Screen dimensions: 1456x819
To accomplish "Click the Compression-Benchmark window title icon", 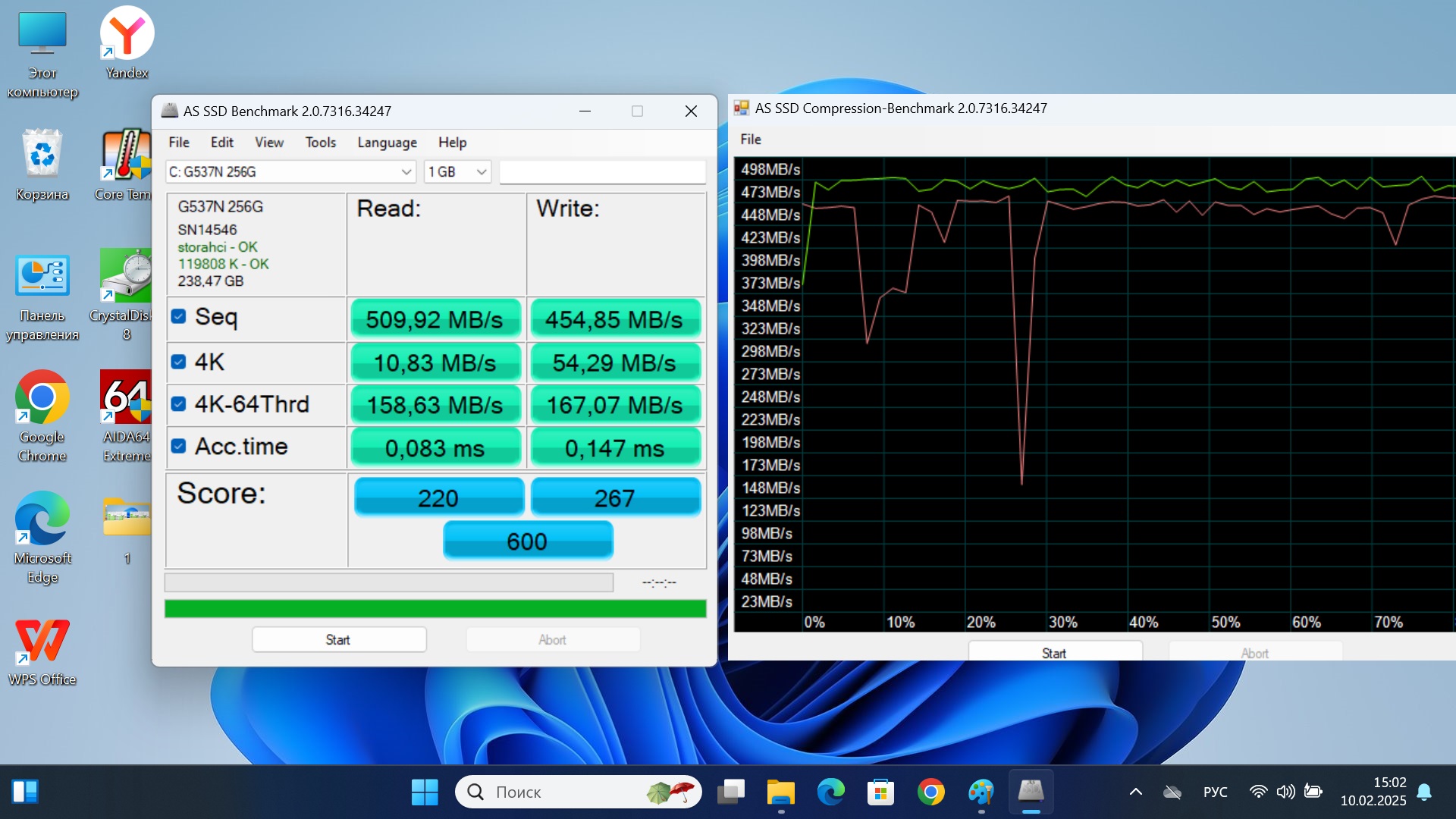I will 741,108.
